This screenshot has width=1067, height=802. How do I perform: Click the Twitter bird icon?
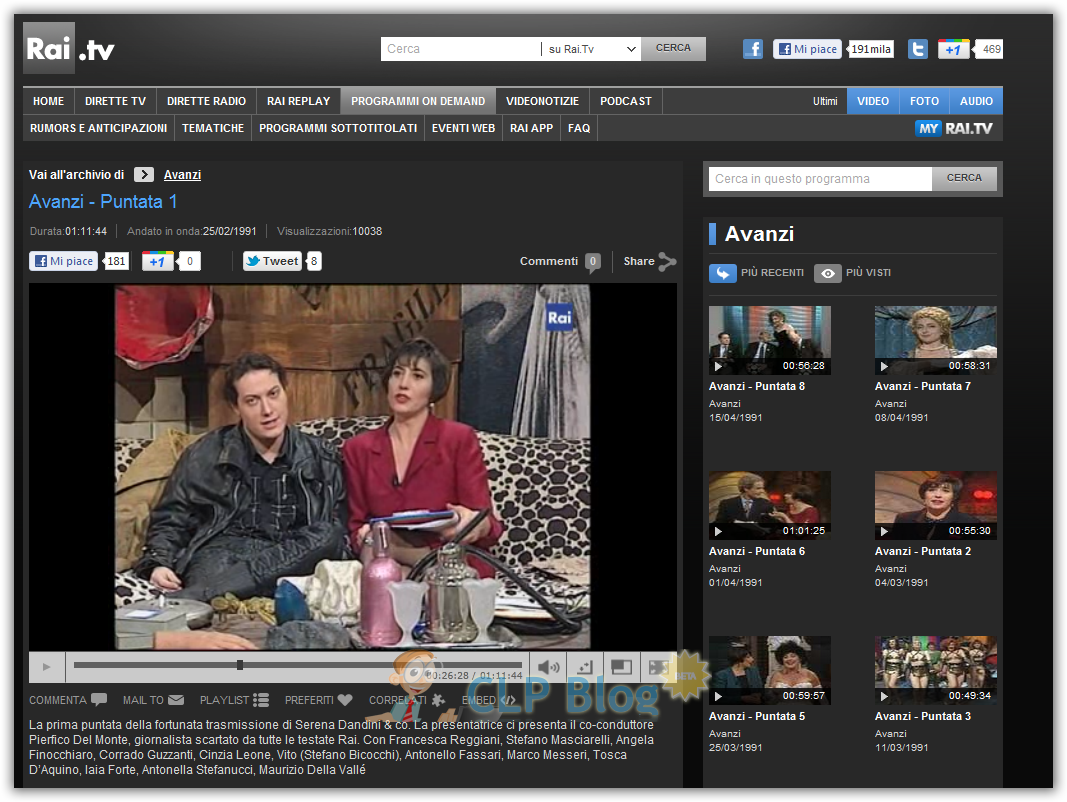tap(917, 48)
